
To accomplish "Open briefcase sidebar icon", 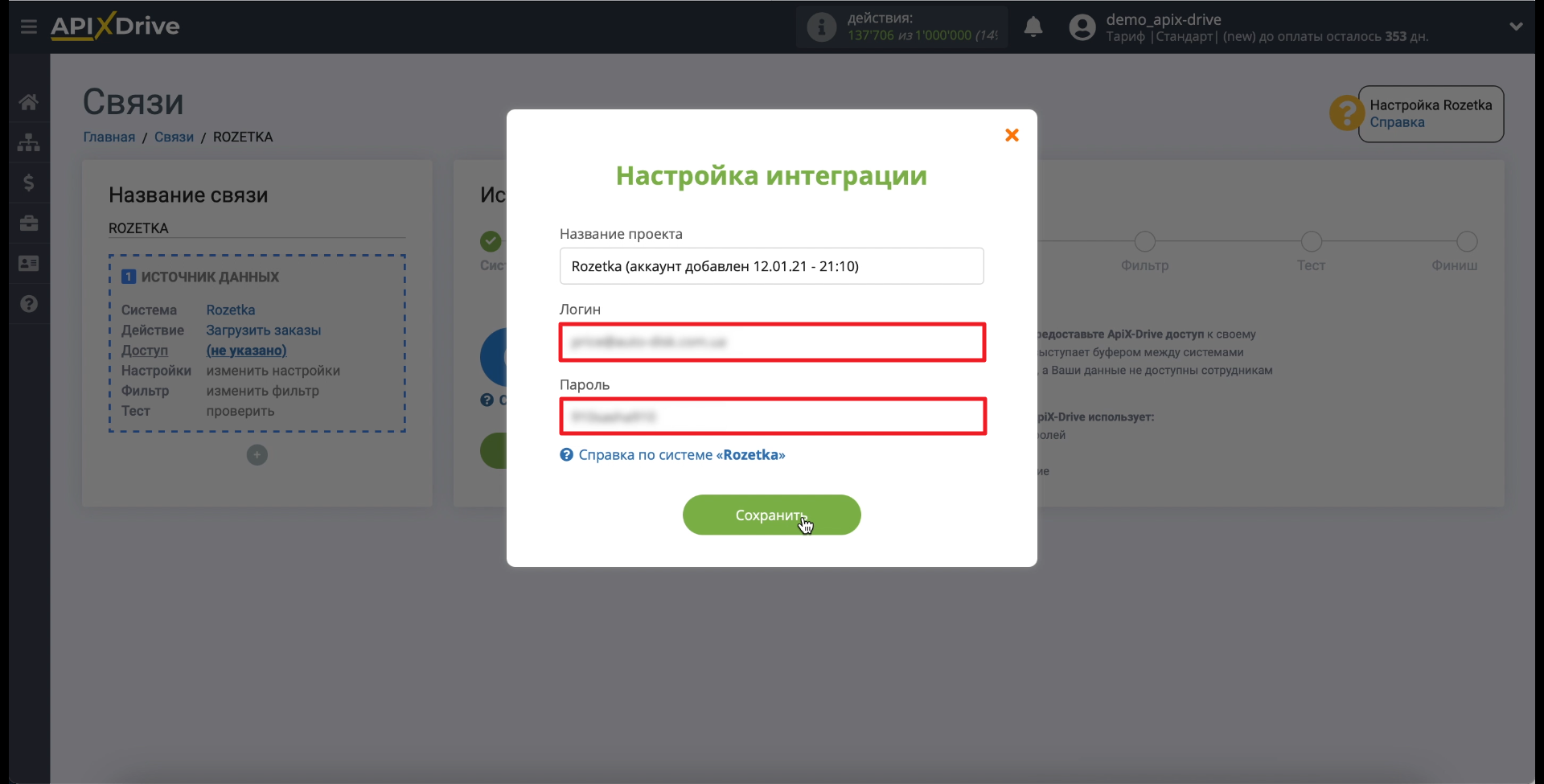I will 29,223.
